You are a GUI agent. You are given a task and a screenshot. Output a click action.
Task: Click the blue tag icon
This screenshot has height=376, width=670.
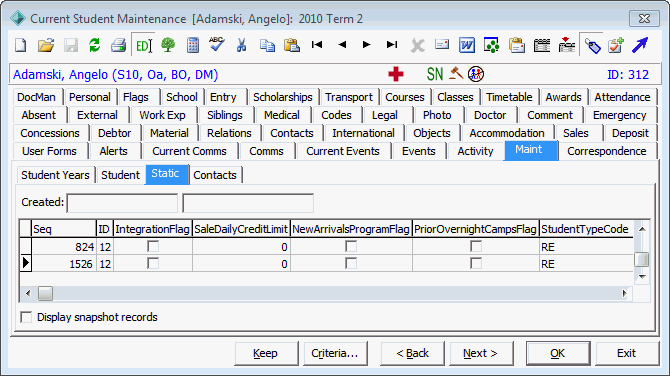click(593, 45)
